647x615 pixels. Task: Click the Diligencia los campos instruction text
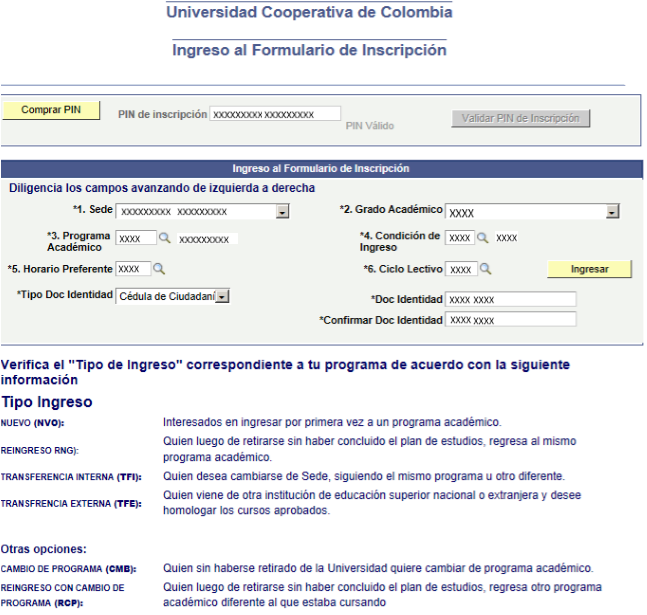[x=162, y=188]
